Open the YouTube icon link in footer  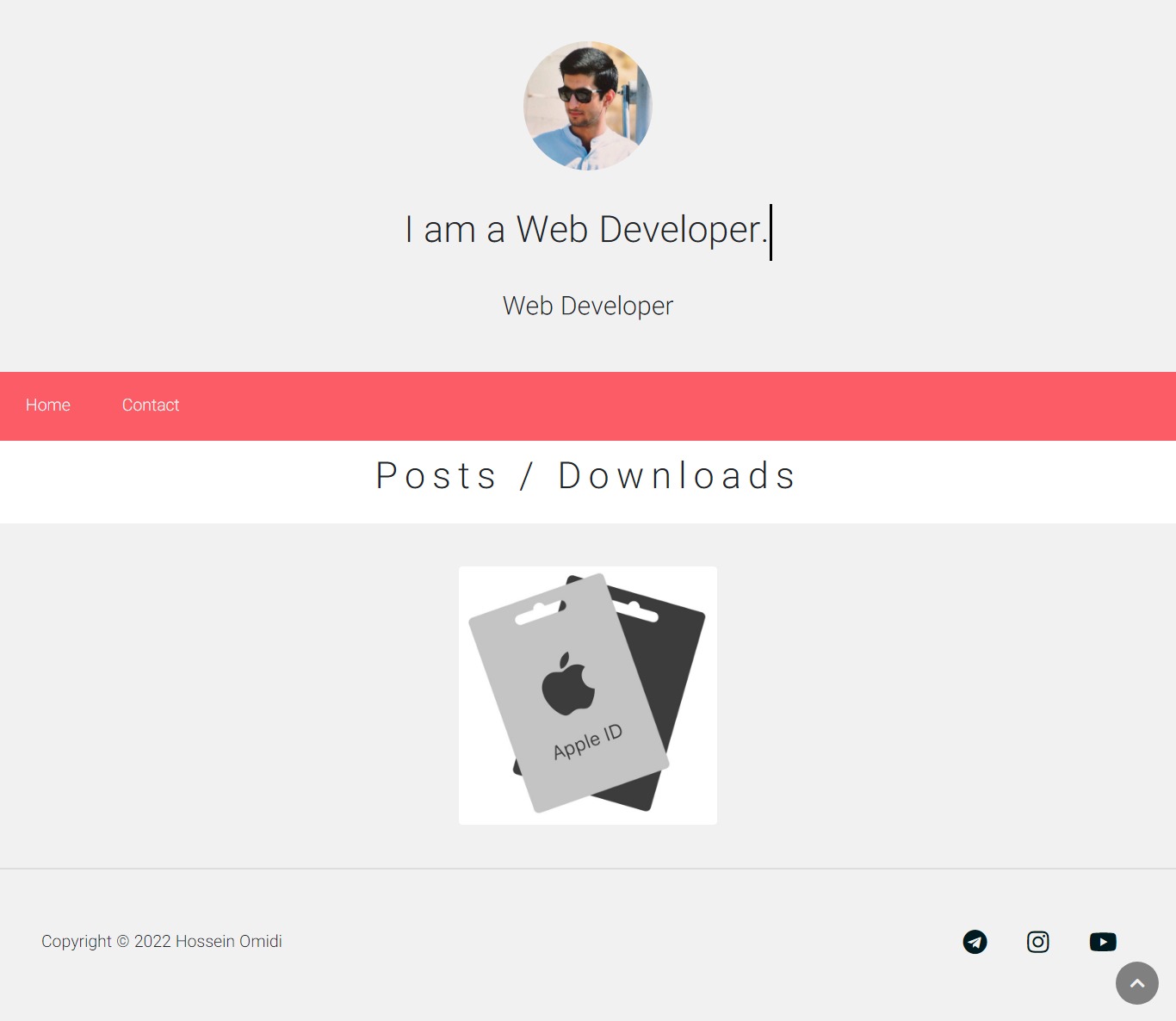[x=1103, y=942]
